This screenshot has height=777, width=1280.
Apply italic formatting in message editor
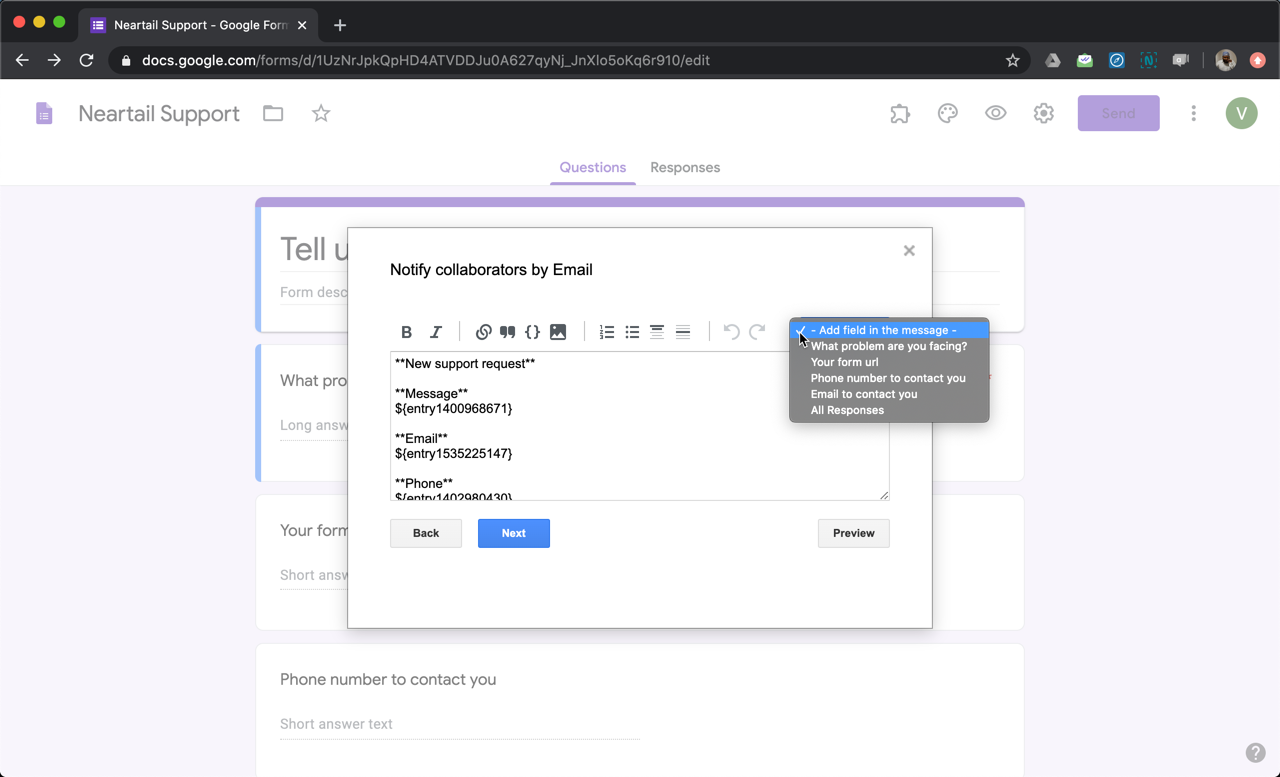pos(436,332)
